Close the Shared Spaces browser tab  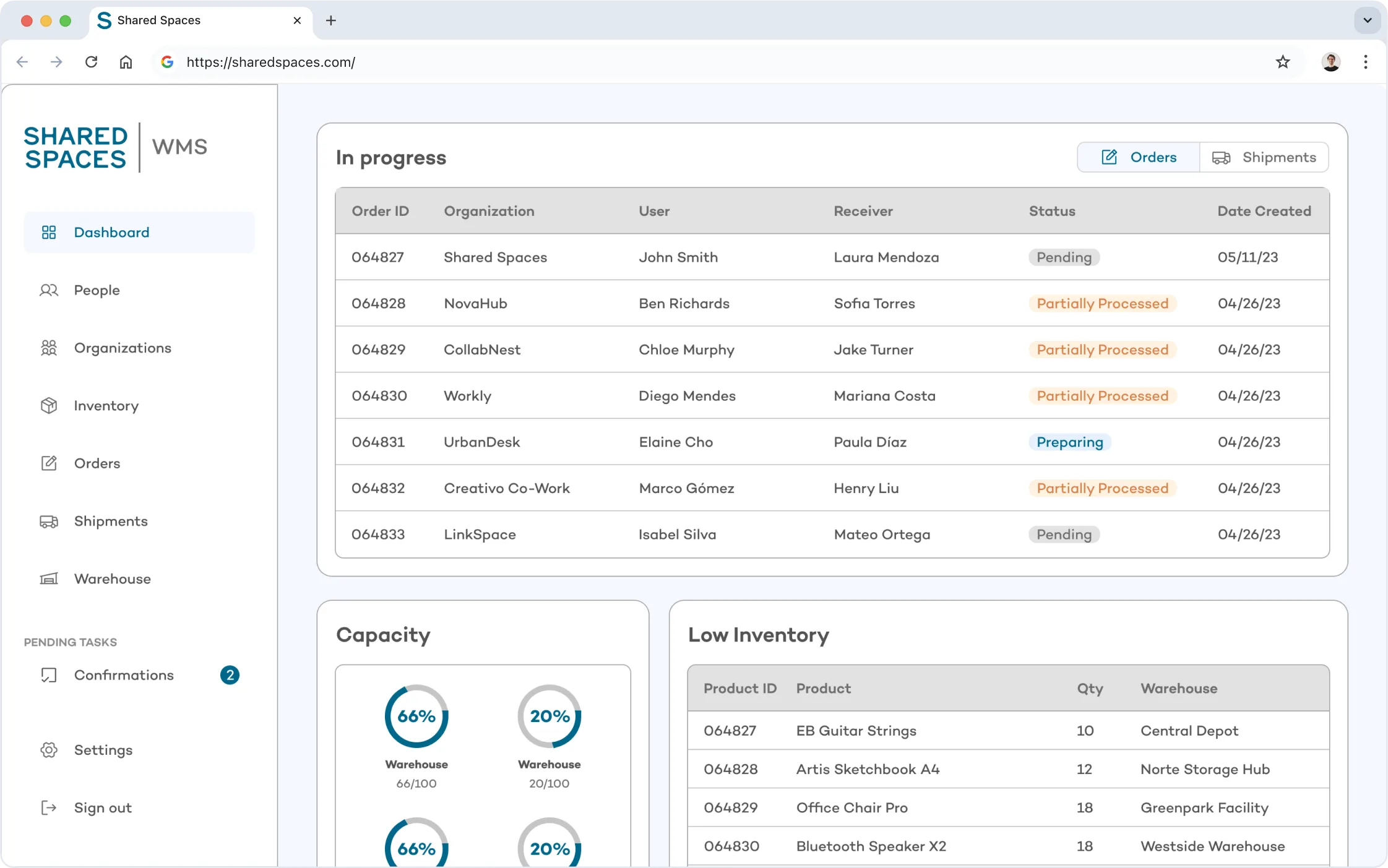[297, 20]
